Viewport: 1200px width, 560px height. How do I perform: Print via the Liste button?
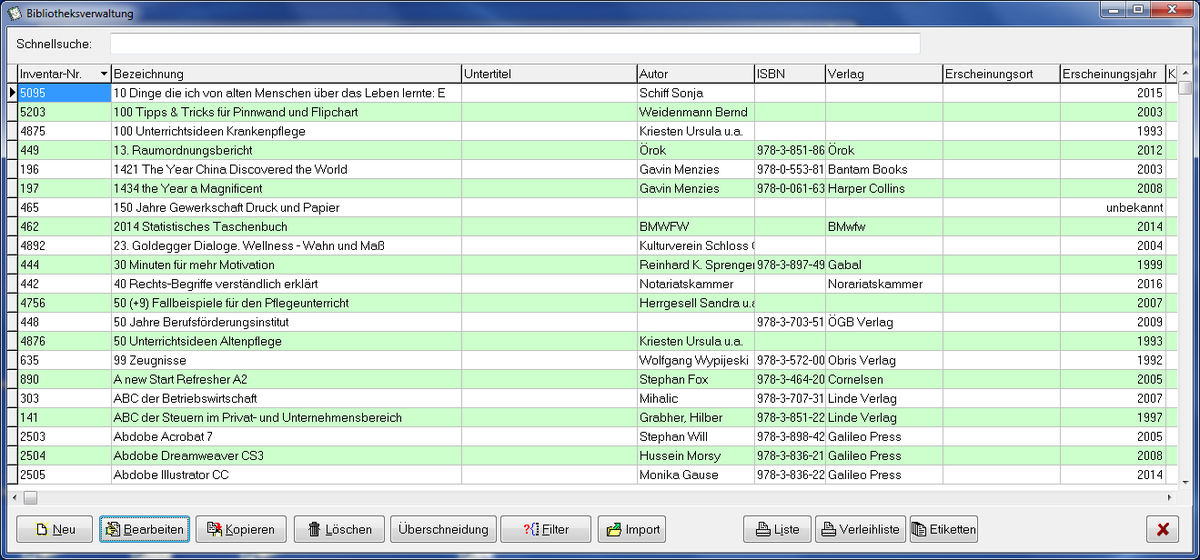777,529
